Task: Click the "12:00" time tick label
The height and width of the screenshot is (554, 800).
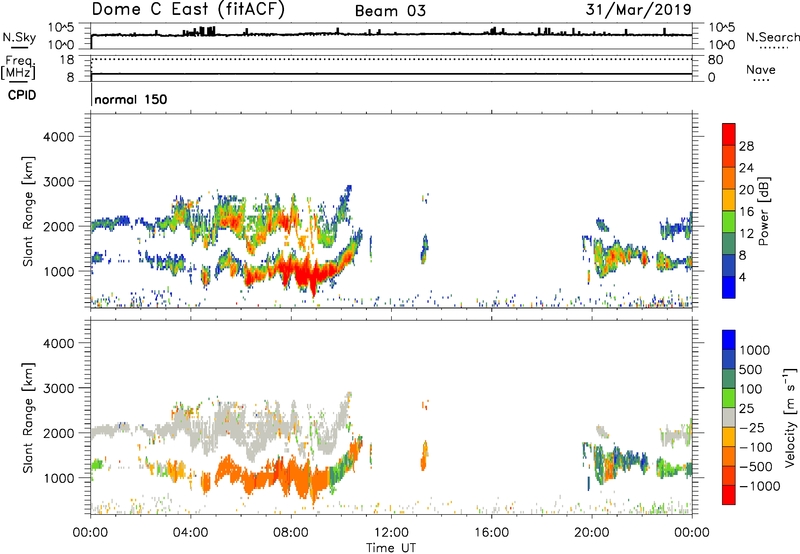Action: pos(391,533)
